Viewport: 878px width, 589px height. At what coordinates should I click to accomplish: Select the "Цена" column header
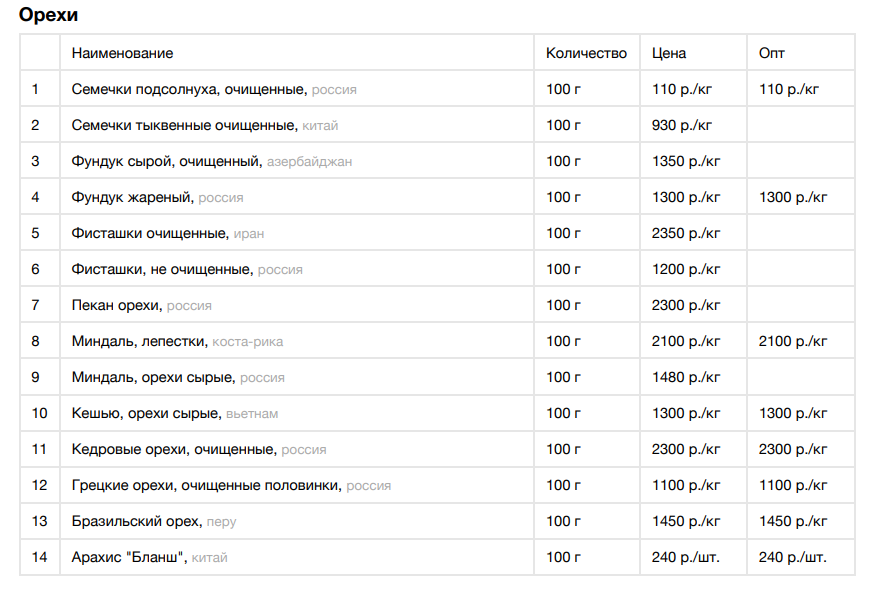point(669,53)
